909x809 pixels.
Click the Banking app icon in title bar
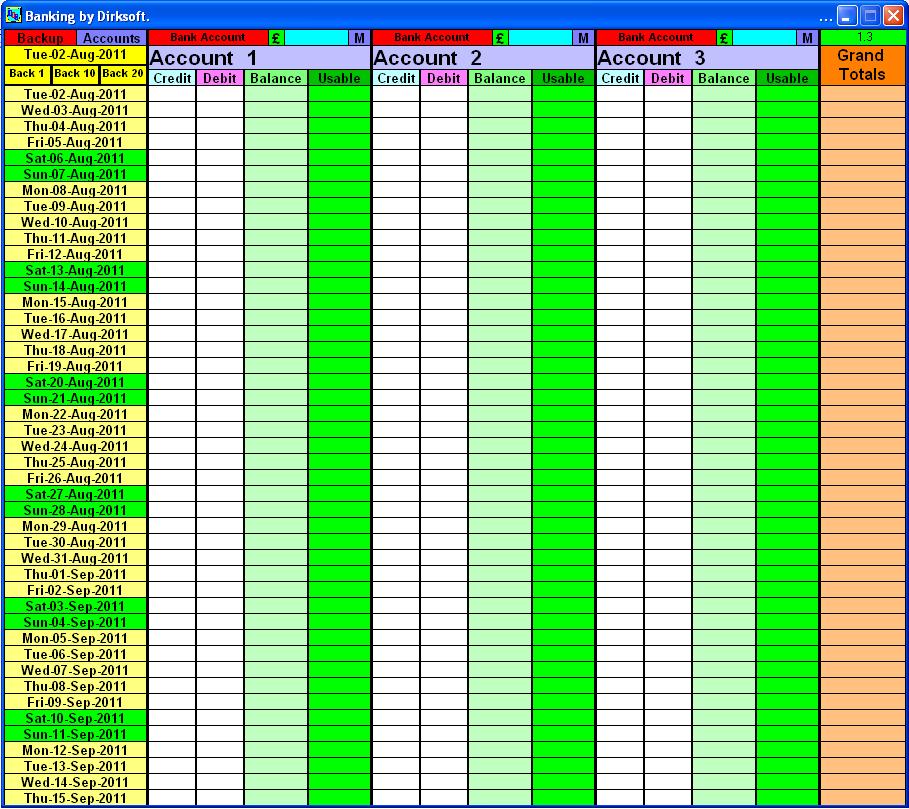[13, 15]
